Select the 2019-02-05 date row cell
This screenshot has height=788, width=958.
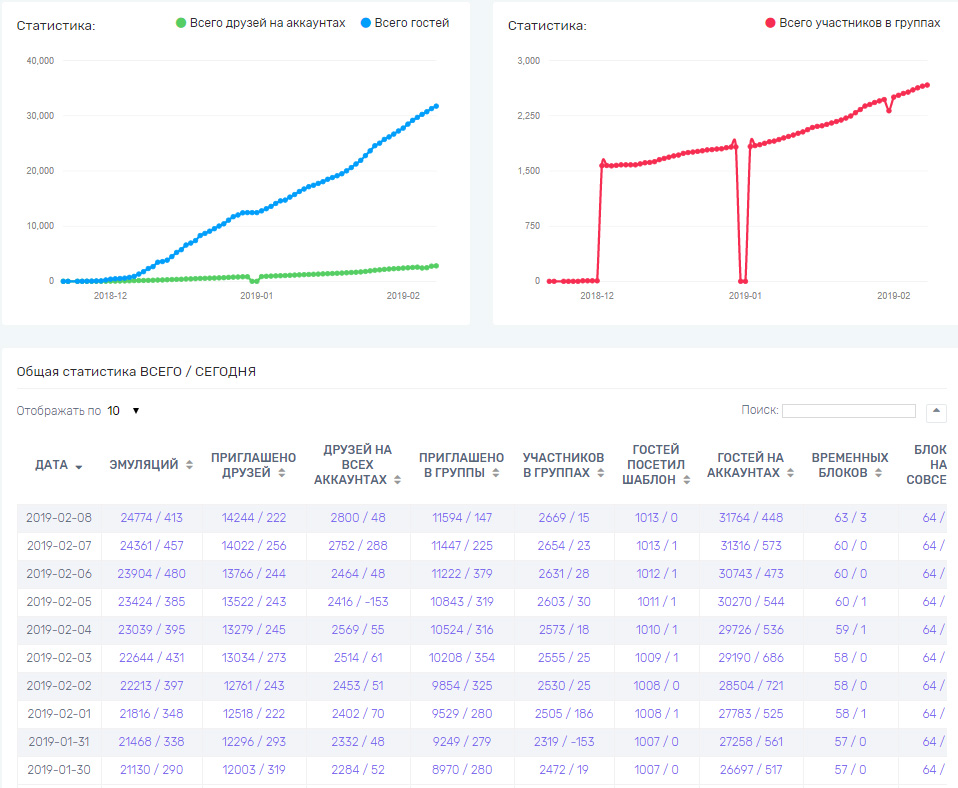[58, 602]
